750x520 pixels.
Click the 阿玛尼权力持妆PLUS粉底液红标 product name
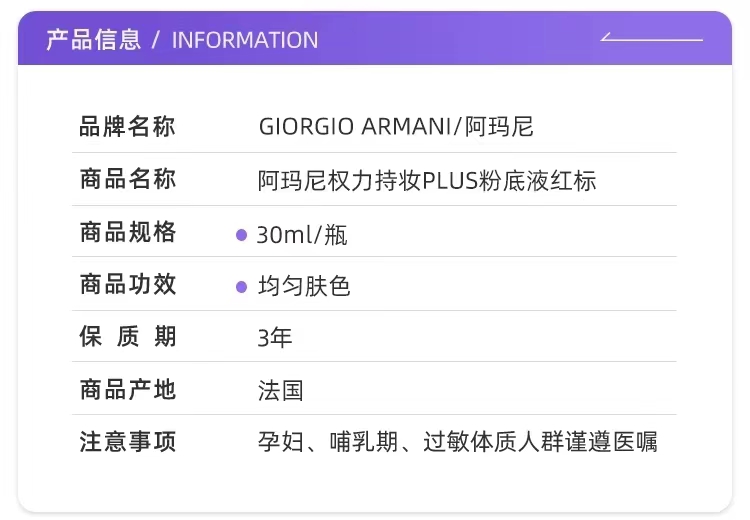coord(427,181)
